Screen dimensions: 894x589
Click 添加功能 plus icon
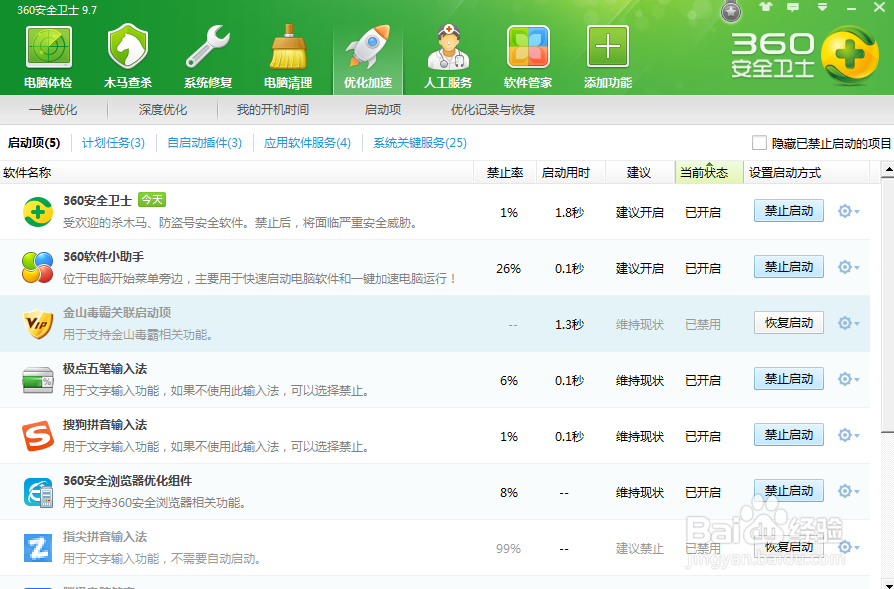608,46
